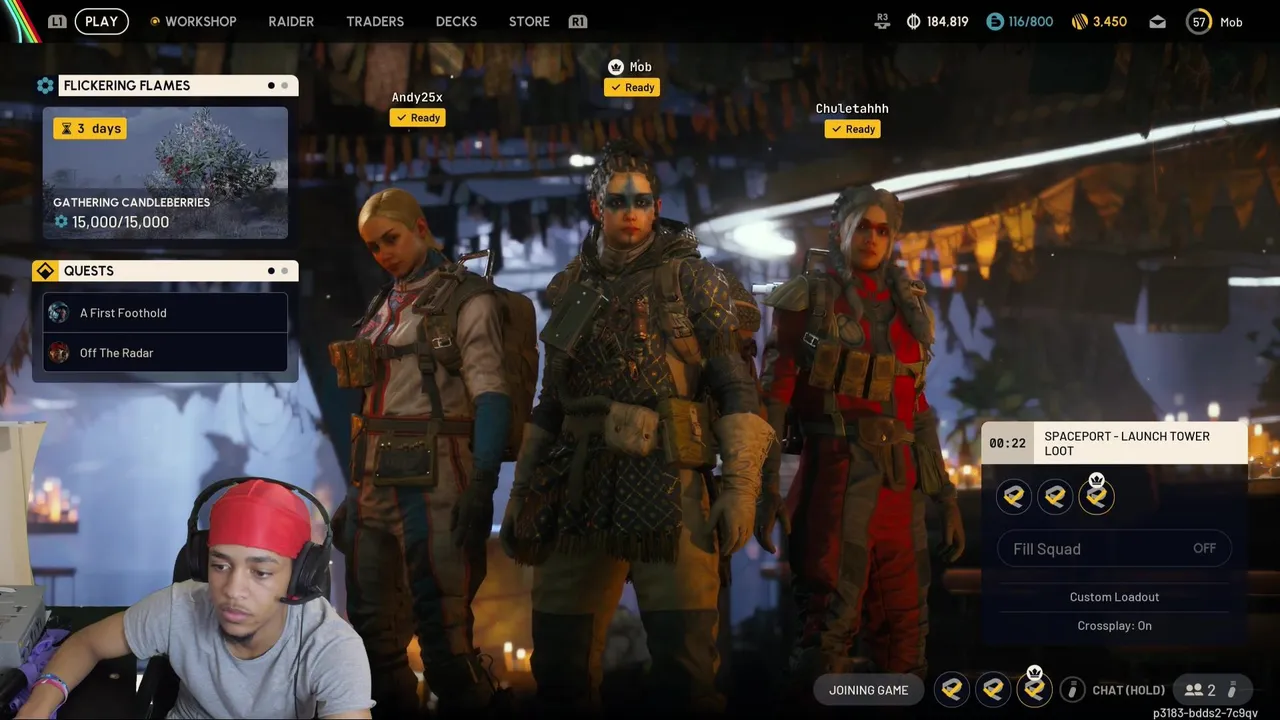Click Mob's Ready status badge
This screenshot has width=1280, height=720.
click(x=632, y=88)
